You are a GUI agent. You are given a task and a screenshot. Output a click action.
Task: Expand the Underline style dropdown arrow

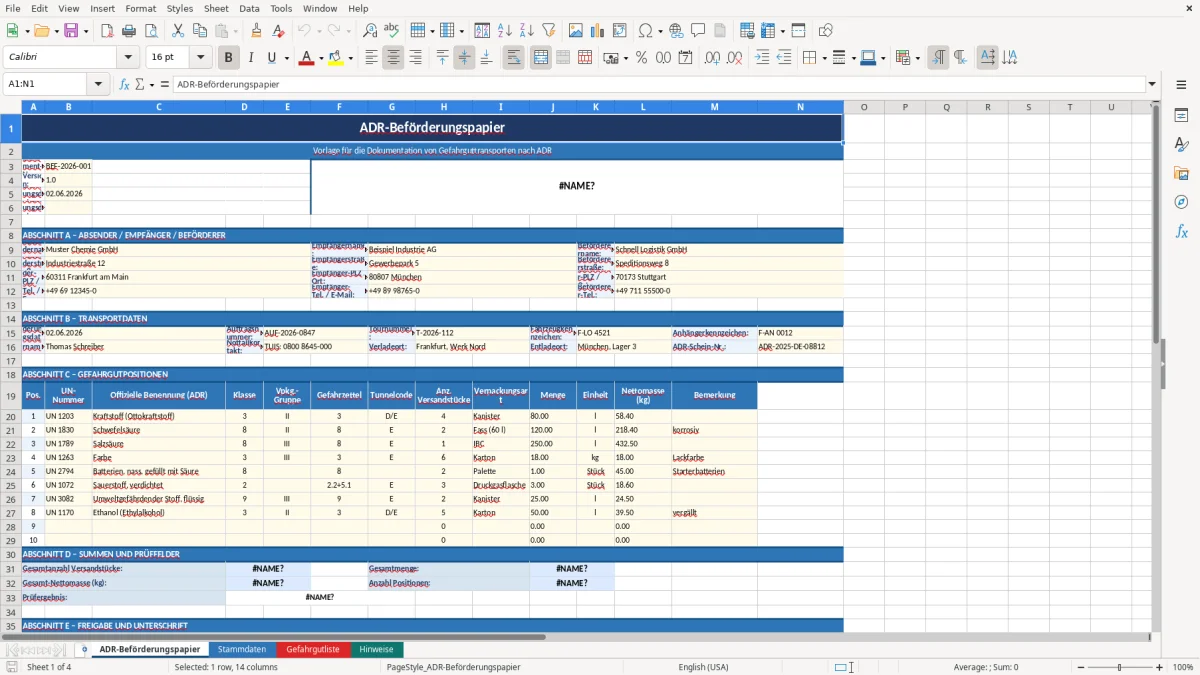coord(286,58)
